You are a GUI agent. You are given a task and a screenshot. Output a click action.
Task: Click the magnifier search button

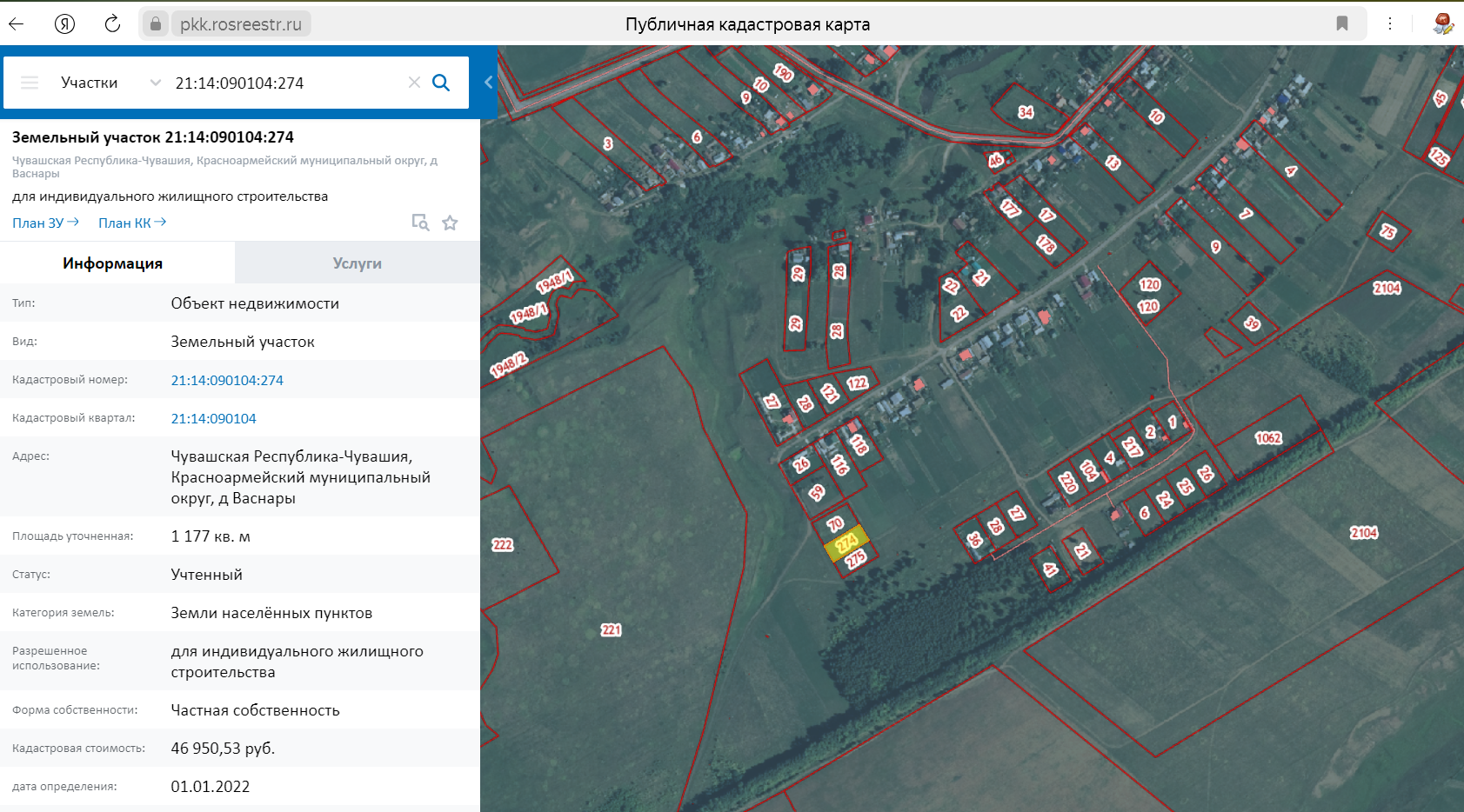(x=441, y=83)
